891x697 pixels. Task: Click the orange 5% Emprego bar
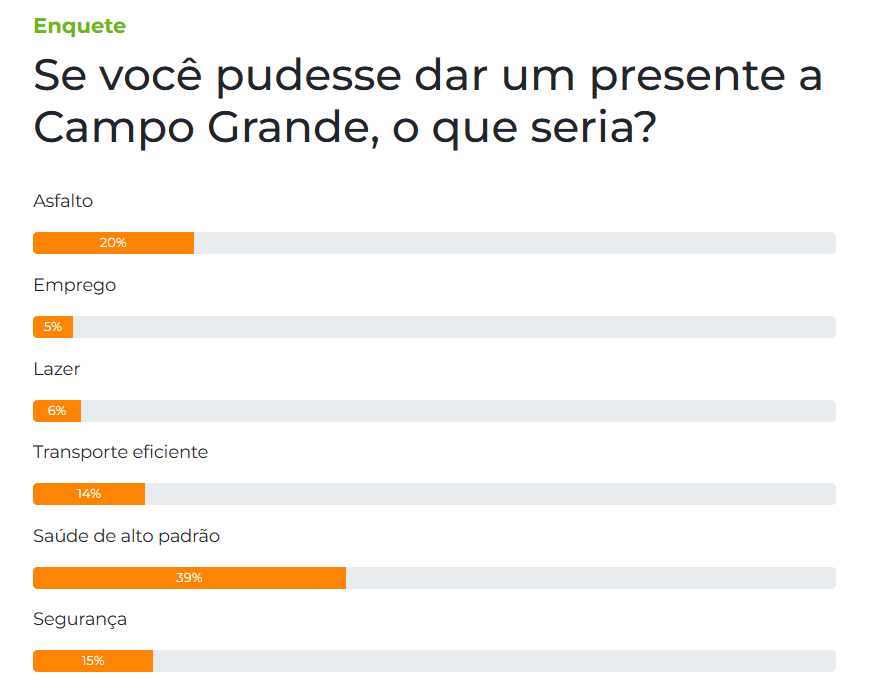click(x=53, y=327)
